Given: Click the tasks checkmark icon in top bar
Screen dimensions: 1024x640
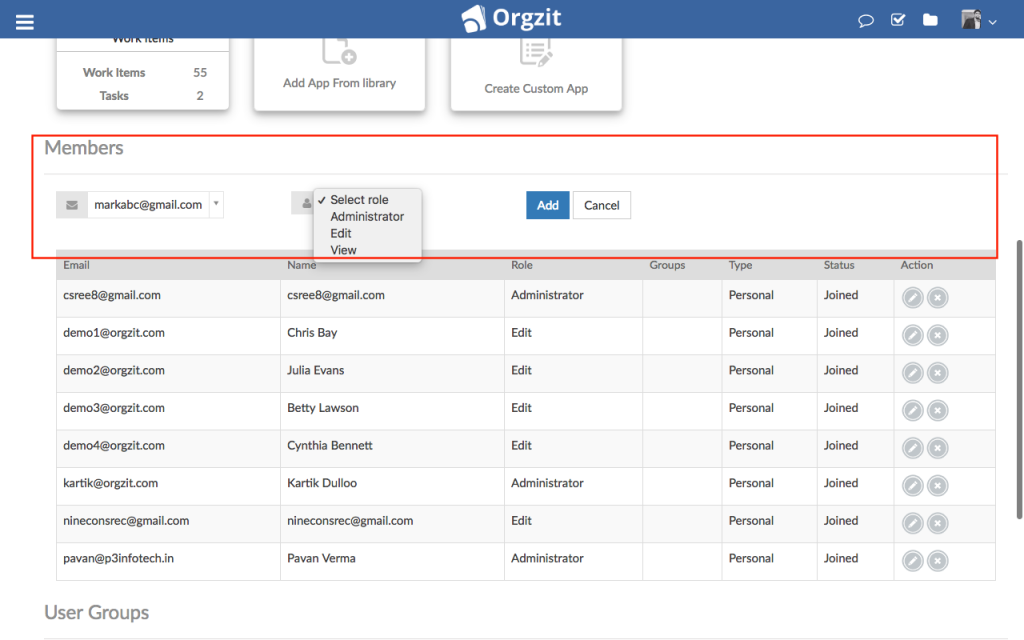Looking at the screenshot, I should pos(897,19).
